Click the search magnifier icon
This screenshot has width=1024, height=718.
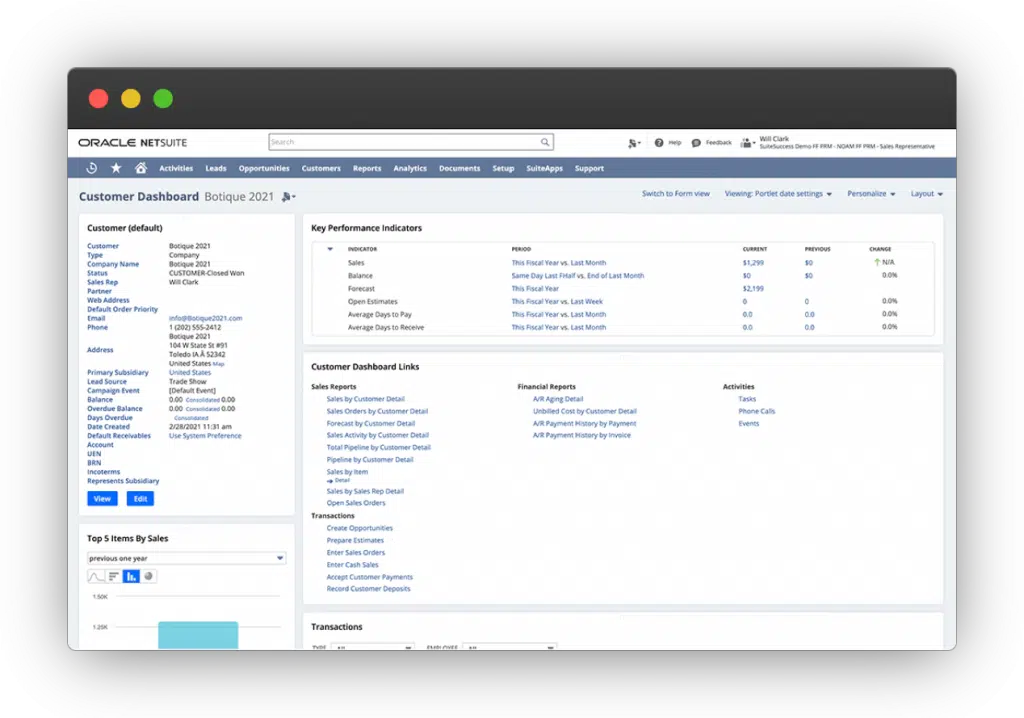[x=545, y=142]
